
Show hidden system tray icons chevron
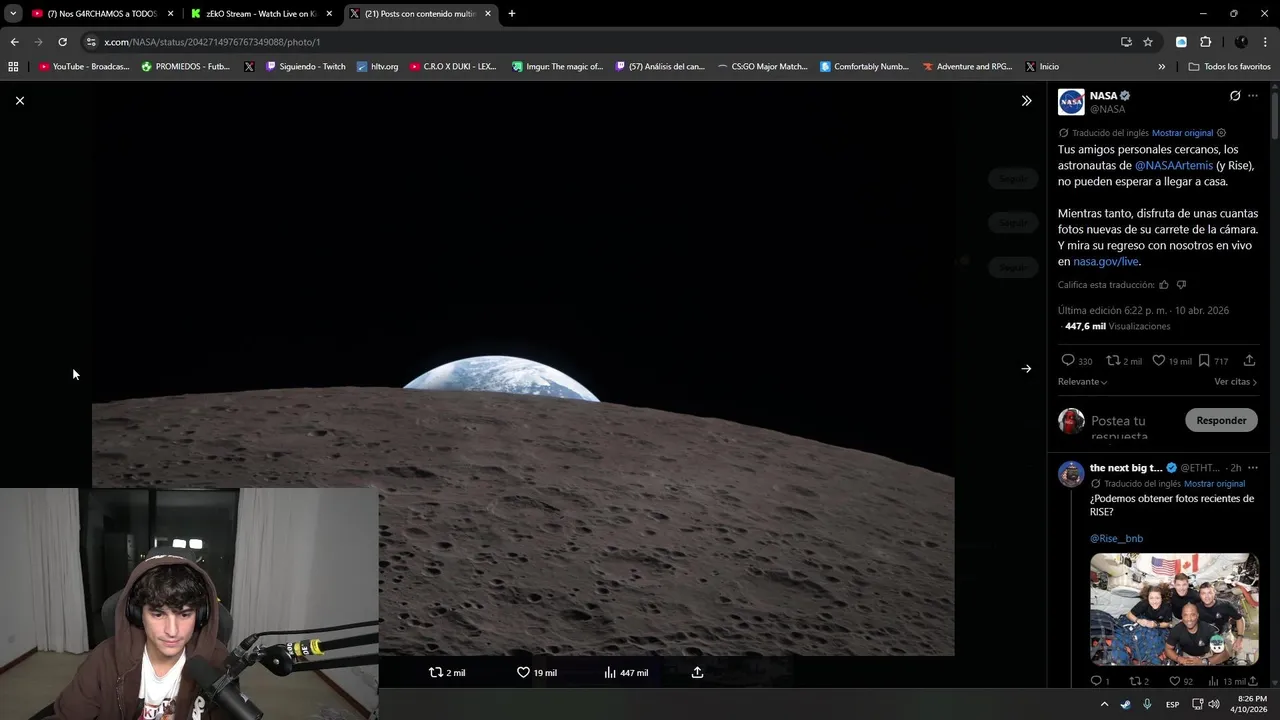(x=1104, y=704)
